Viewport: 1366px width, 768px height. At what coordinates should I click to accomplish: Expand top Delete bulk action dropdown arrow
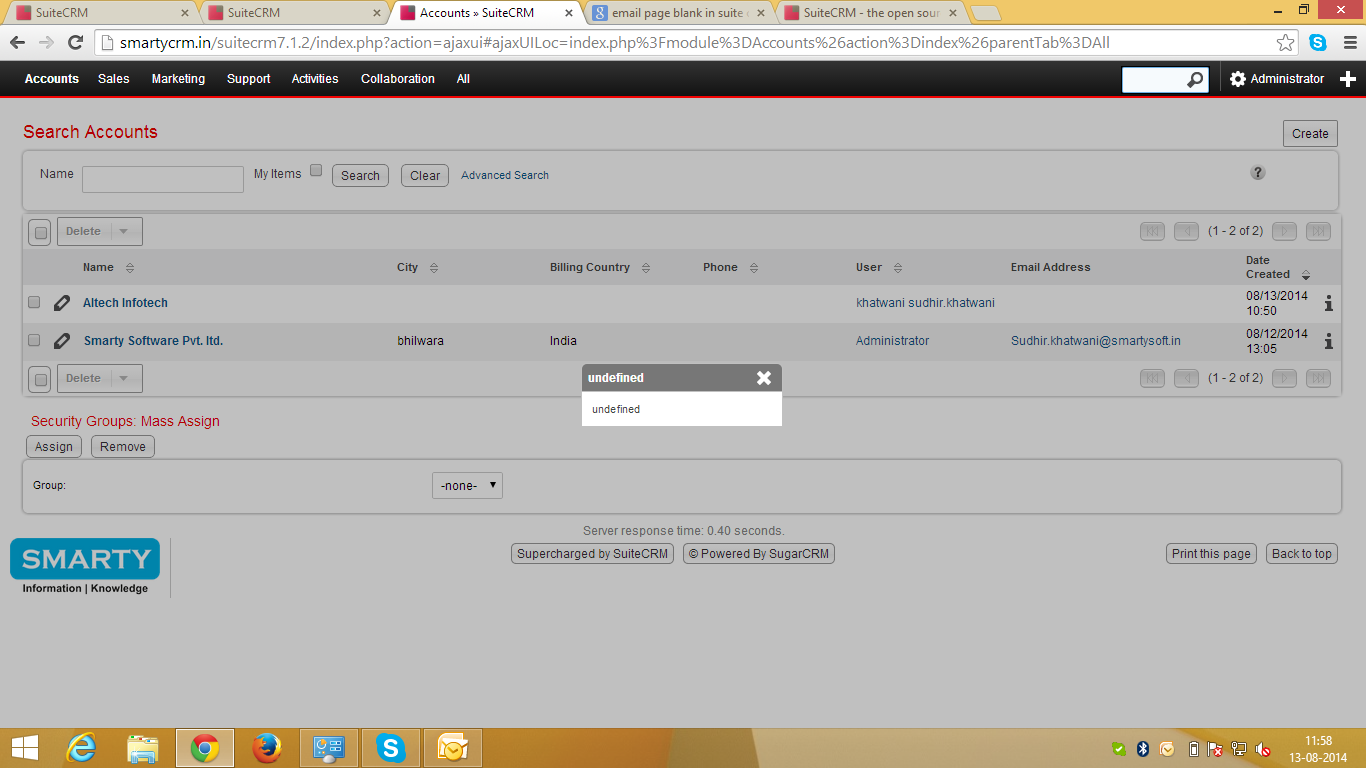point(125,231)
